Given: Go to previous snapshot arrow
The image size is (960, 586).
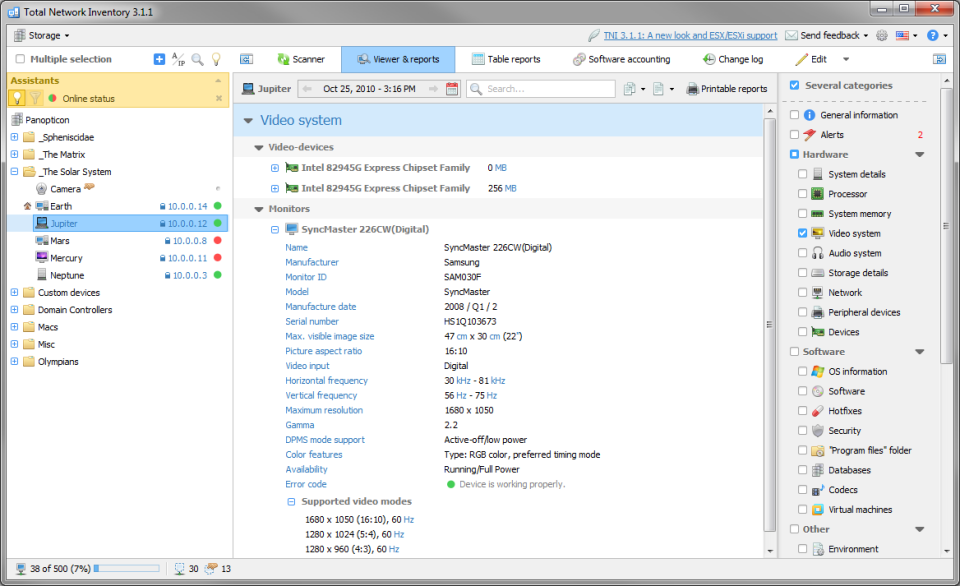Looking at the screenshot, I should 308,89.
